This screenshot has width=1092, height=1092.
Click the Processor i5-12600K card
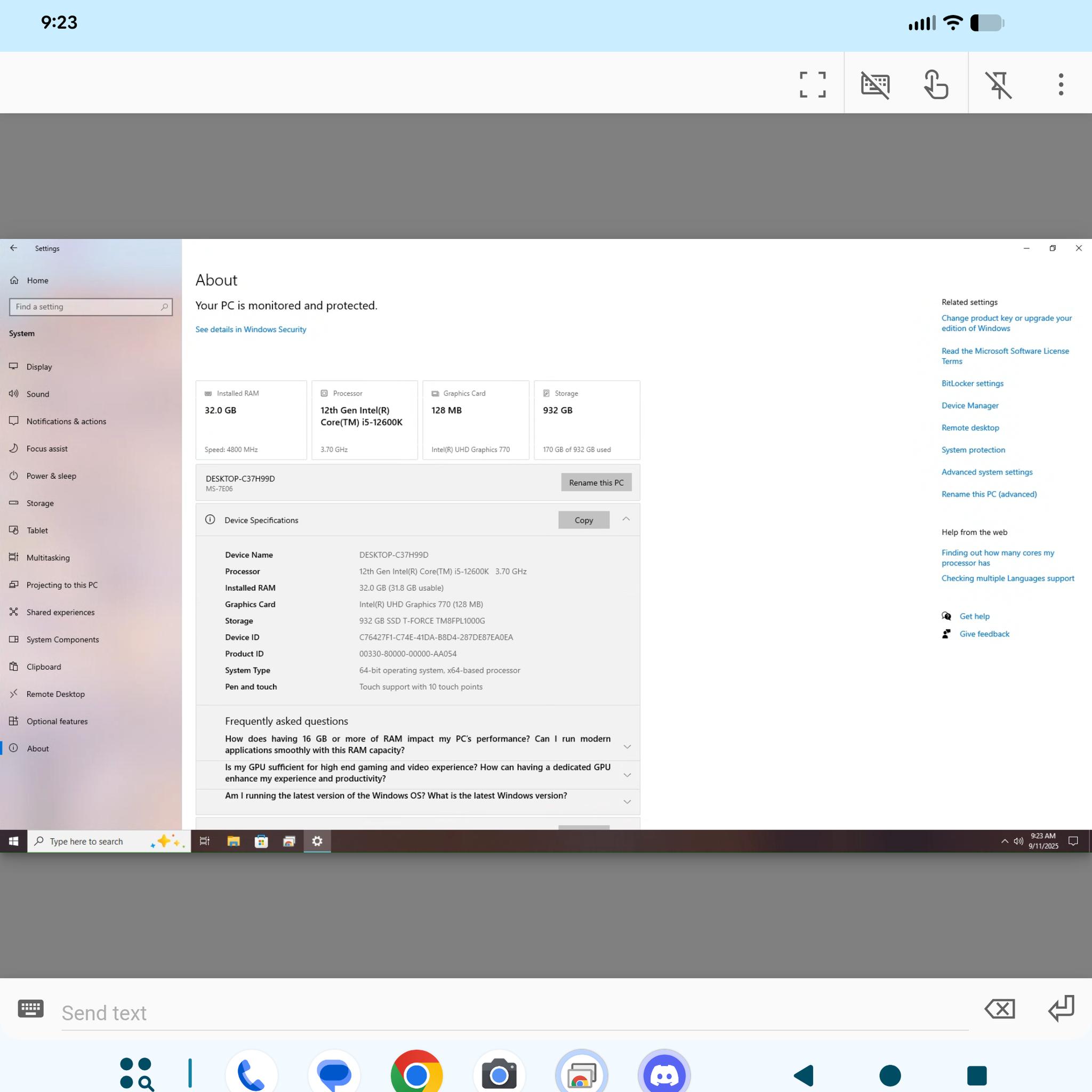365,420
